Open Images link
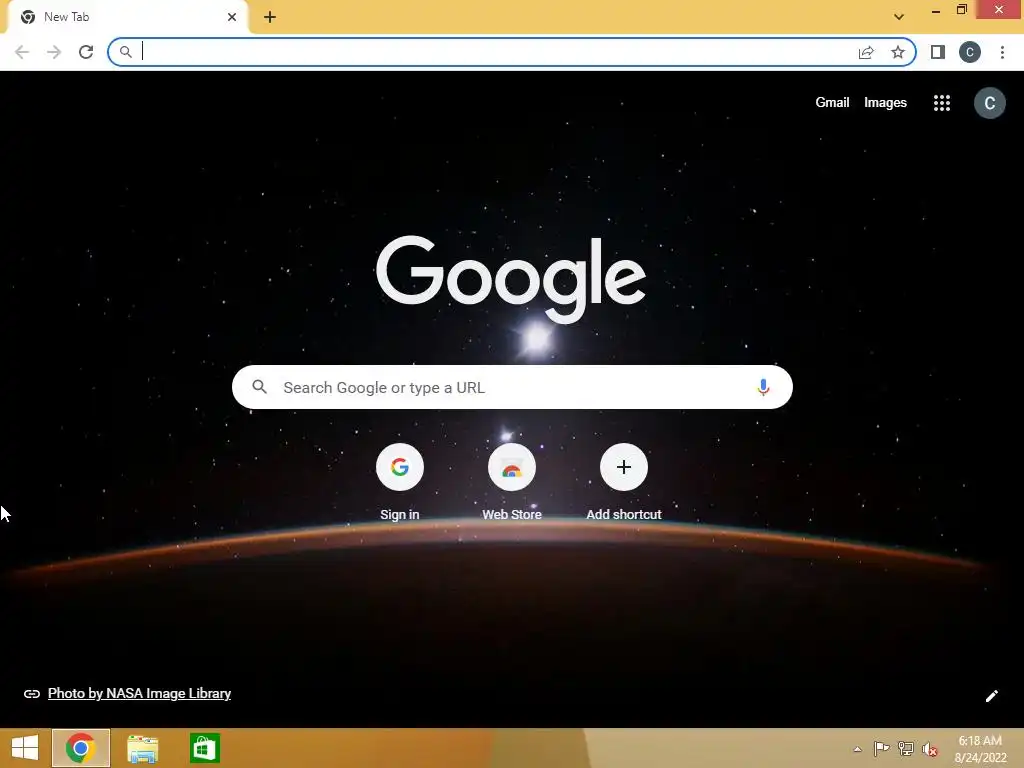 (885, 103)
